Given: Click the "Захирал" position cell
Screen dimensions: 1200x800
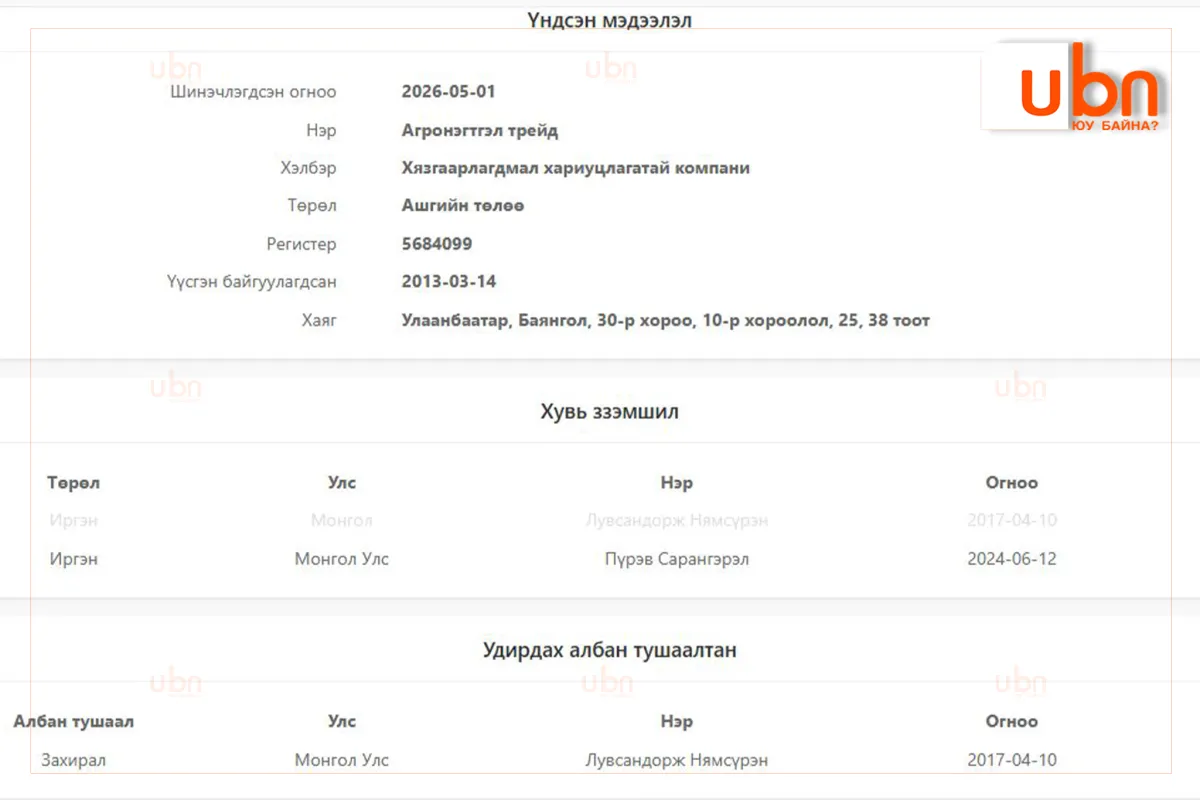Looking at the screenshot, I should [x=74, y=760].
